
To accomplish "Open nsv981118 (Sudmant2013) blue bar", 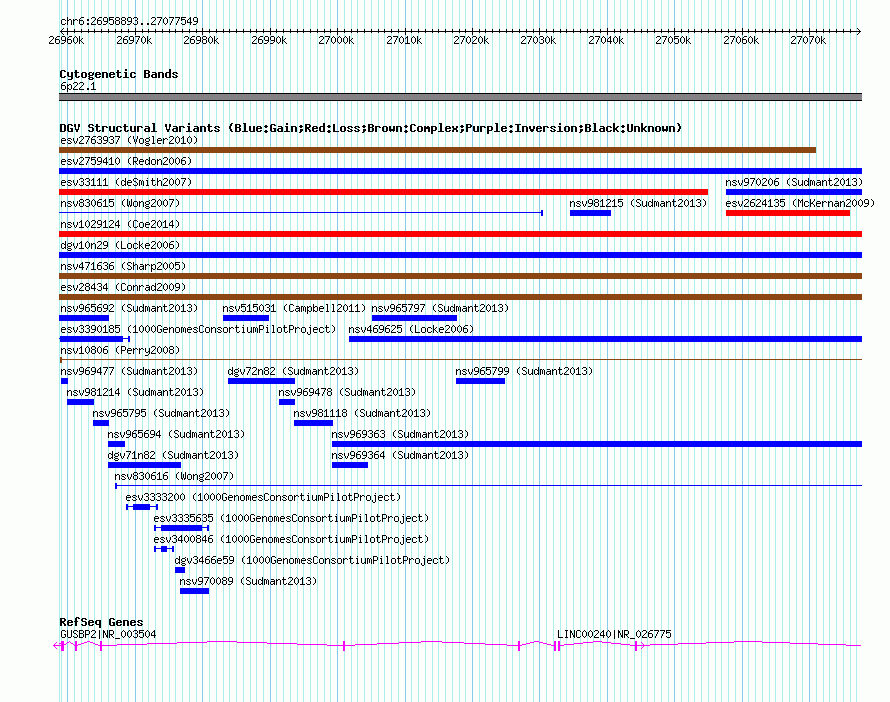I will [x=313, y=423].
